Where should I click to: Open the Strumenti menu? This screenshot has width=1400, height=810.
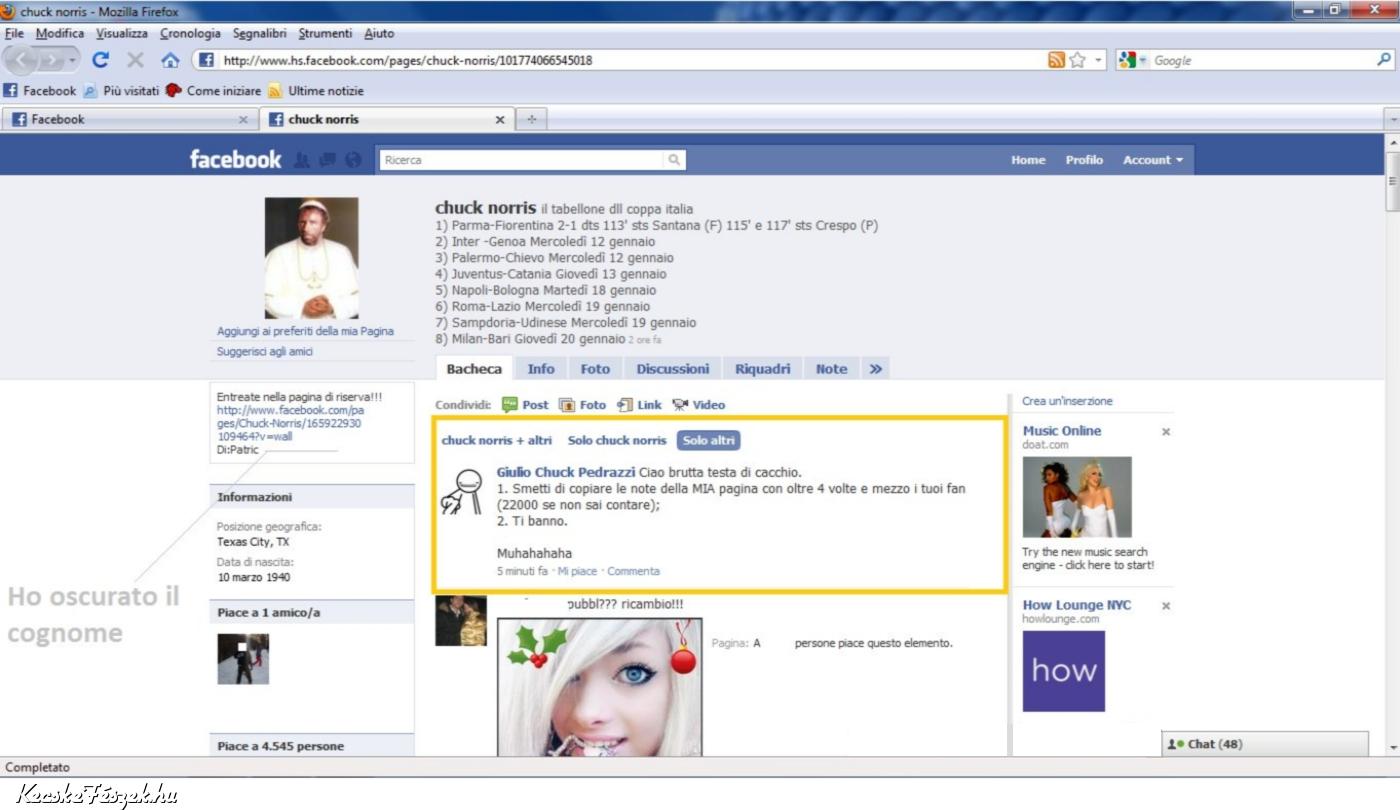[x=325, y=33]
